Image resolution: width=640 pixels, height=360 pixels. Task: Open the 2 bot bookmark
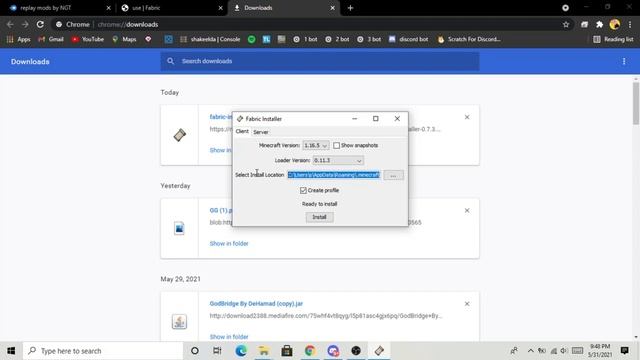point(337,39)
